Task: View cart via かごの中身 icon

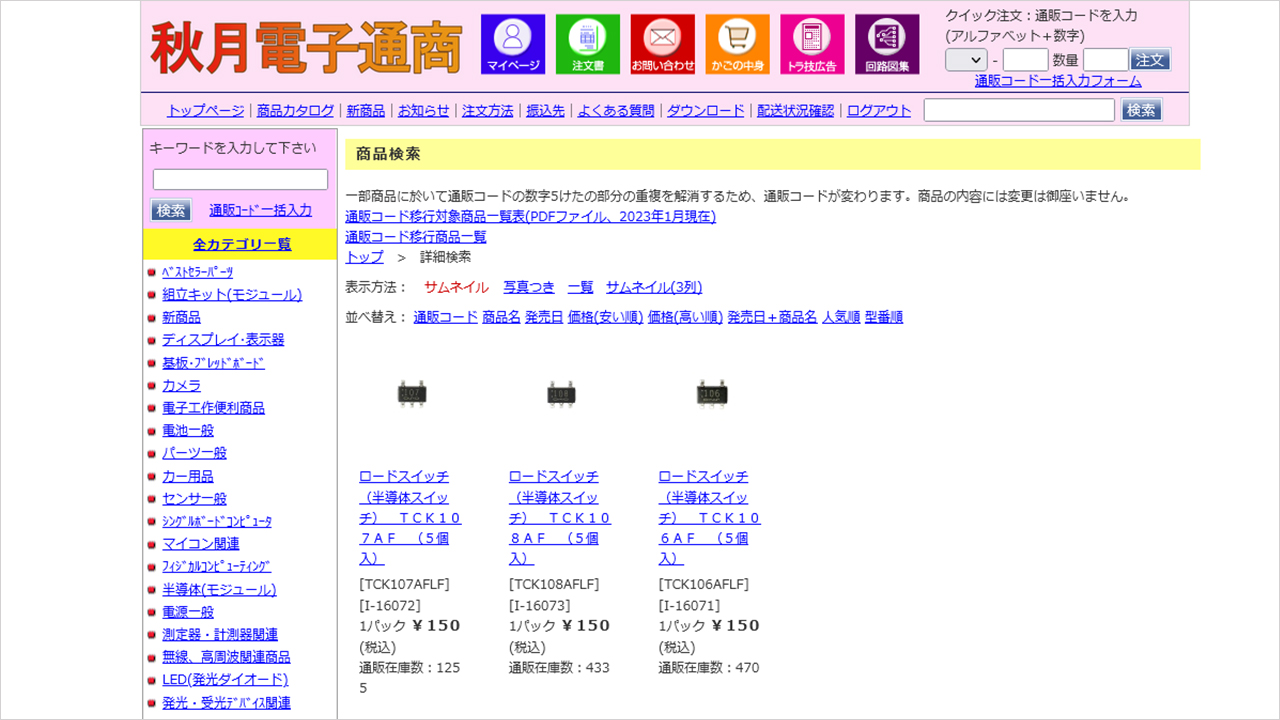Action: click(737, 44)
